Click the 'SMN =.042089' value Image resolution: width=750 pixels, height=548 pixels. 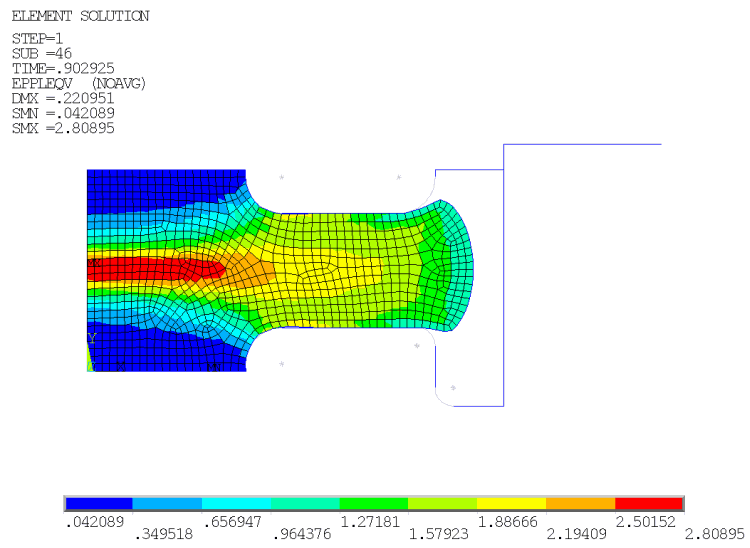(63, 113)
